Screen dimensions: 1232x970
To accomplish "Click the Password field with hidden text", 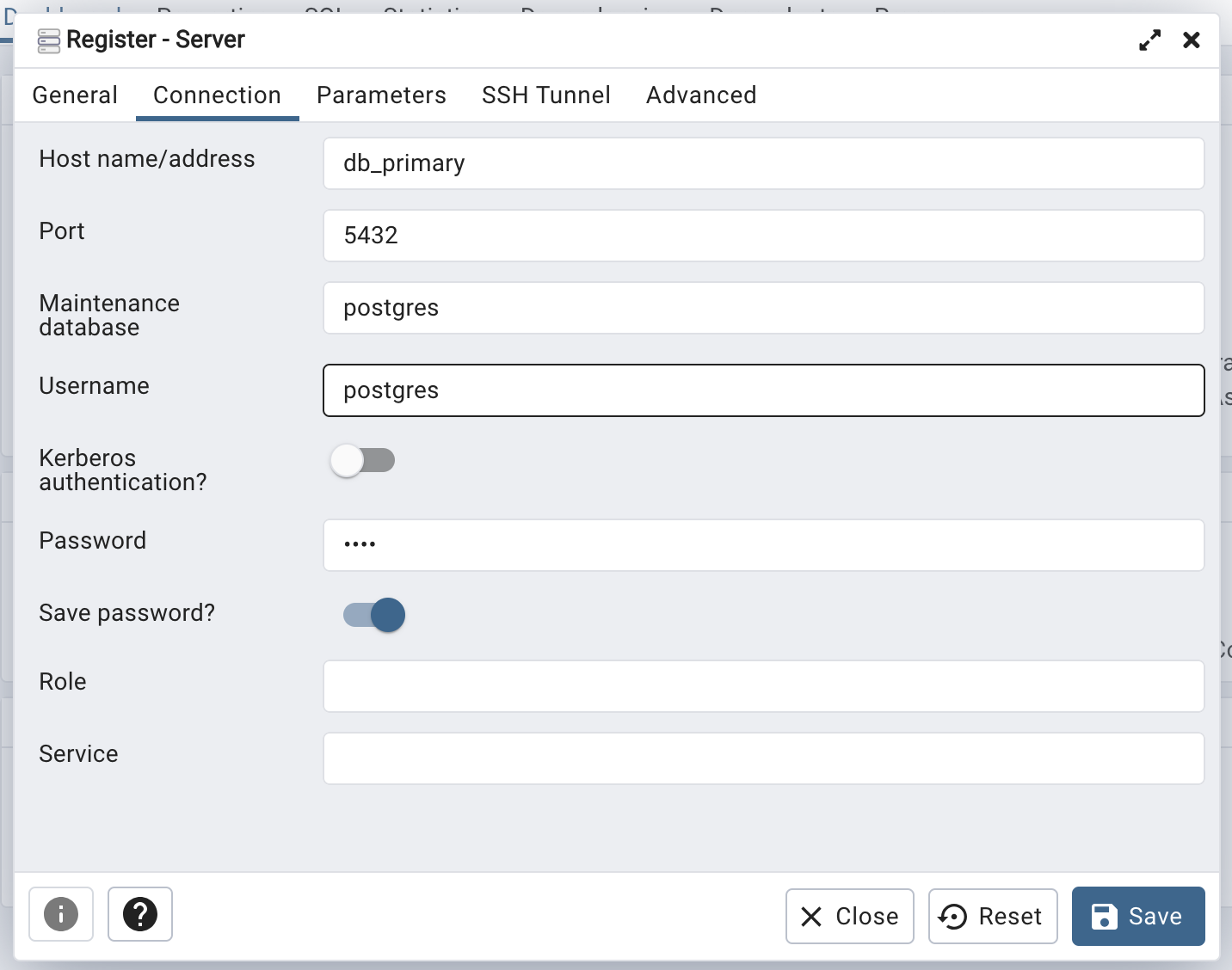I will pyautogui.click(x=764, y=545).
